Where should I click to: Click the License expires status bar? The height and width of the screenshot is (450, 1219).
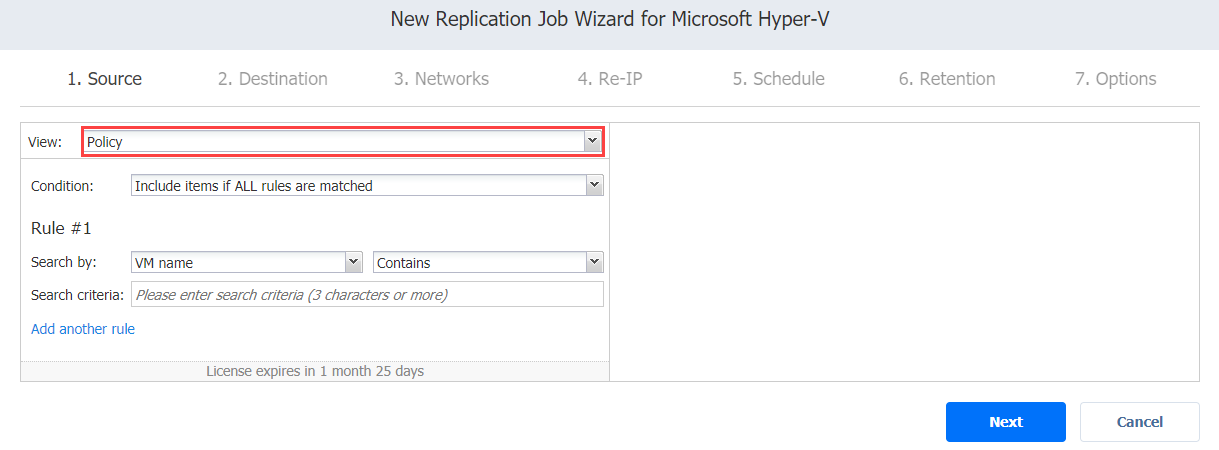tap(315, 371)
